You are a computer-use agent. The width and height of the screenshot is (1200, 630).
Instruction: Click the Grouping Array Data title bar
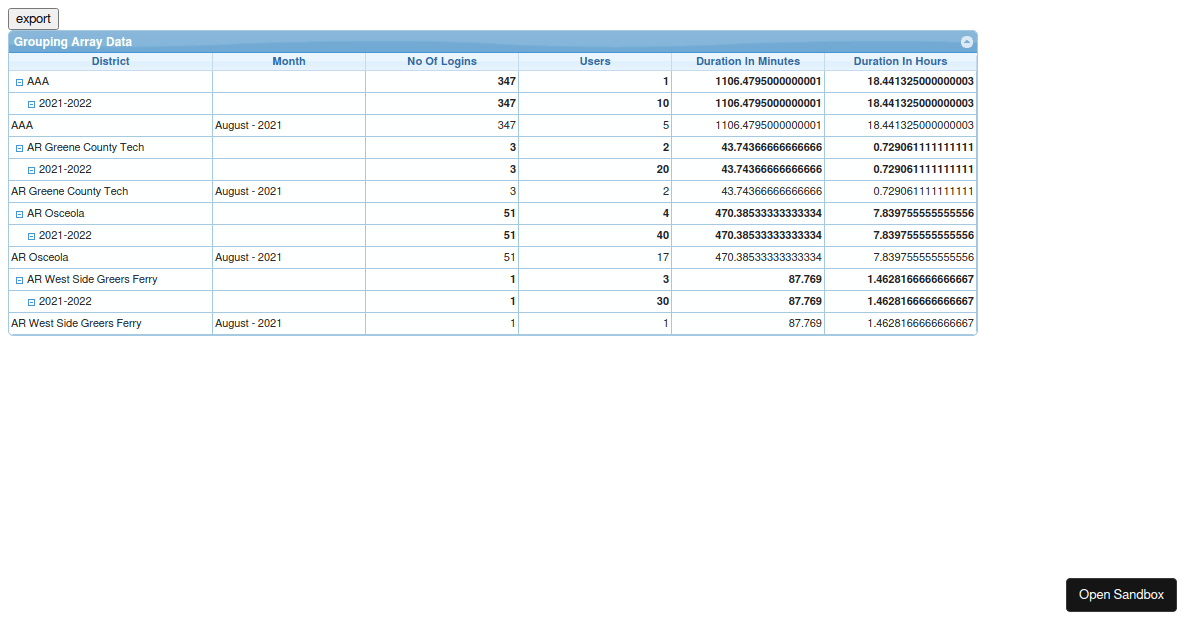pos(493,42)
